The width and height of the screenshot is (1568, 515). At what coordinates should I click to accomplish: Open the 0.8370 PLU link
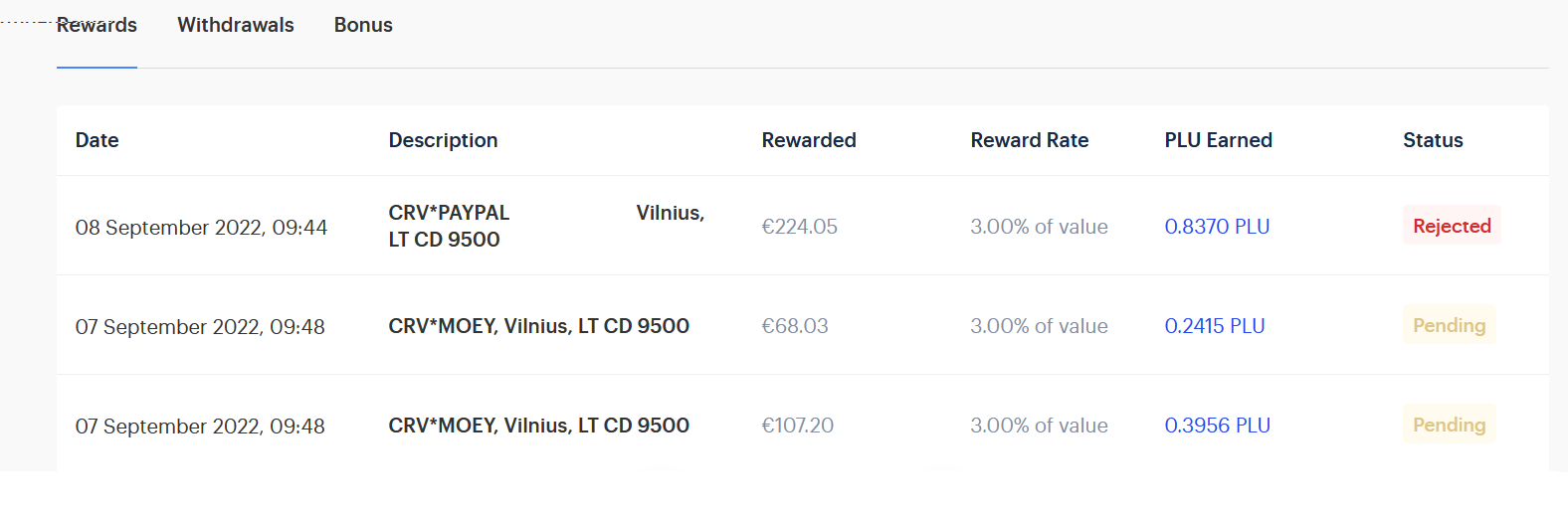[x=1217, y=227]
